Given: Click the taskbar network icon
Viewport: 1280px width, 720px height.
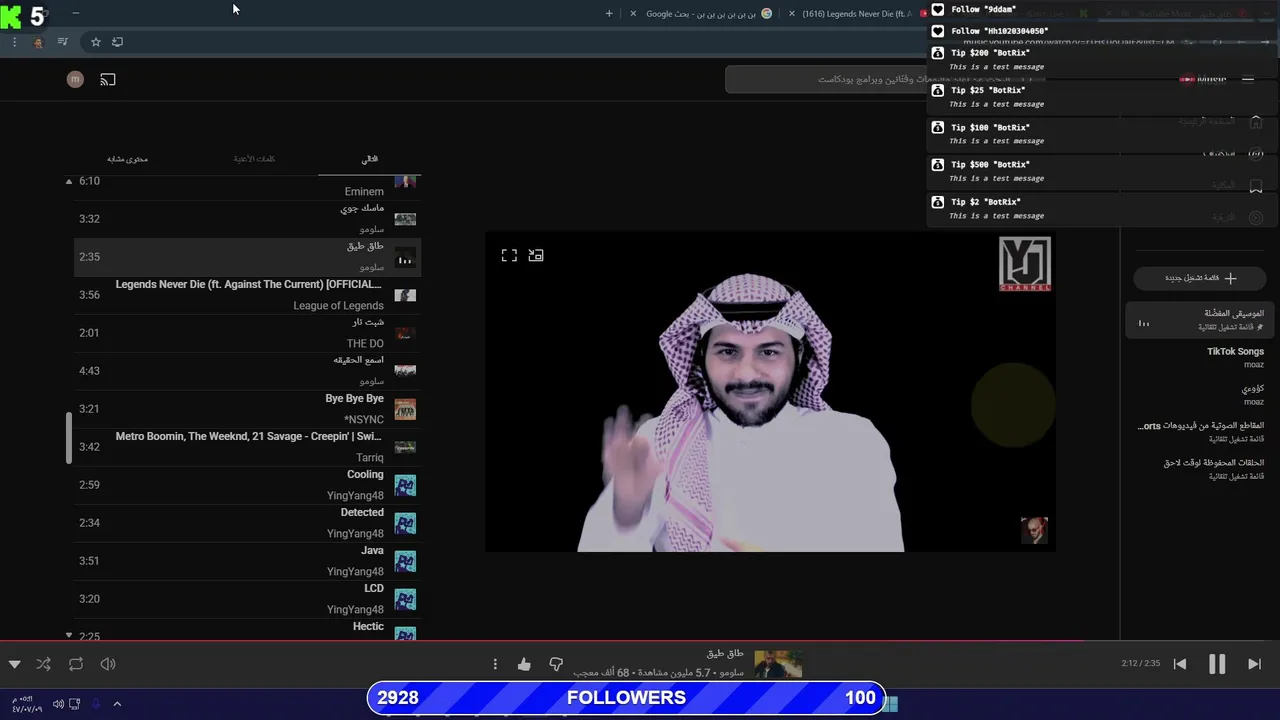Looking at the screenshot, I should 75,704.
